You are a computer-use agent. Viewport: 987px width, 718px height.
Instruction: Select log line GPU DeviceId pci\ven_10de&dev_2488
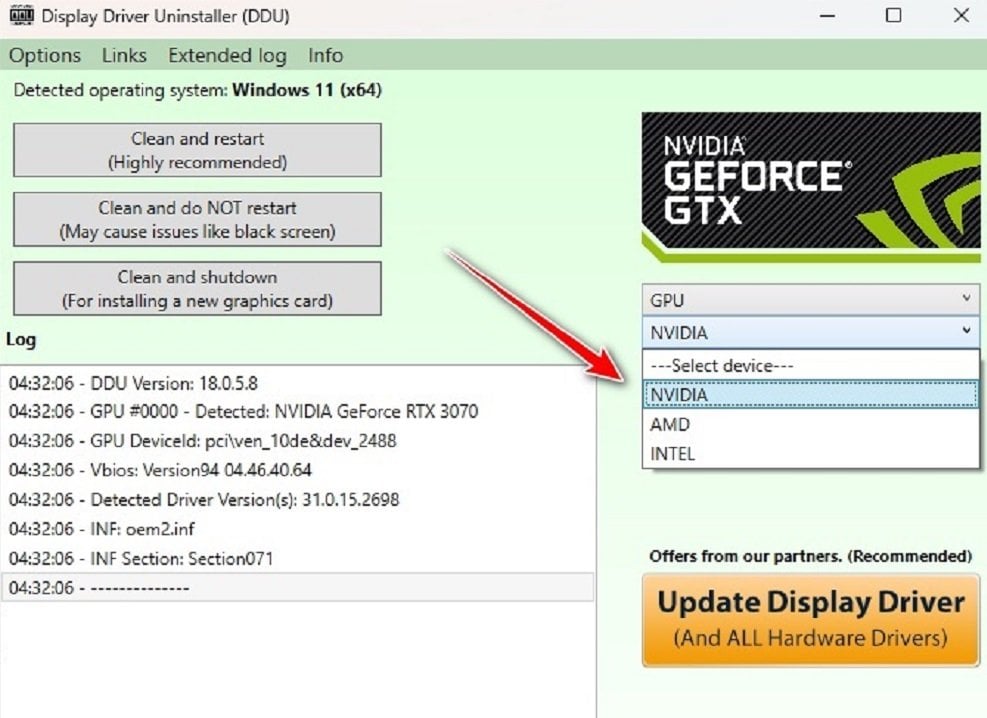click(297, 440)
